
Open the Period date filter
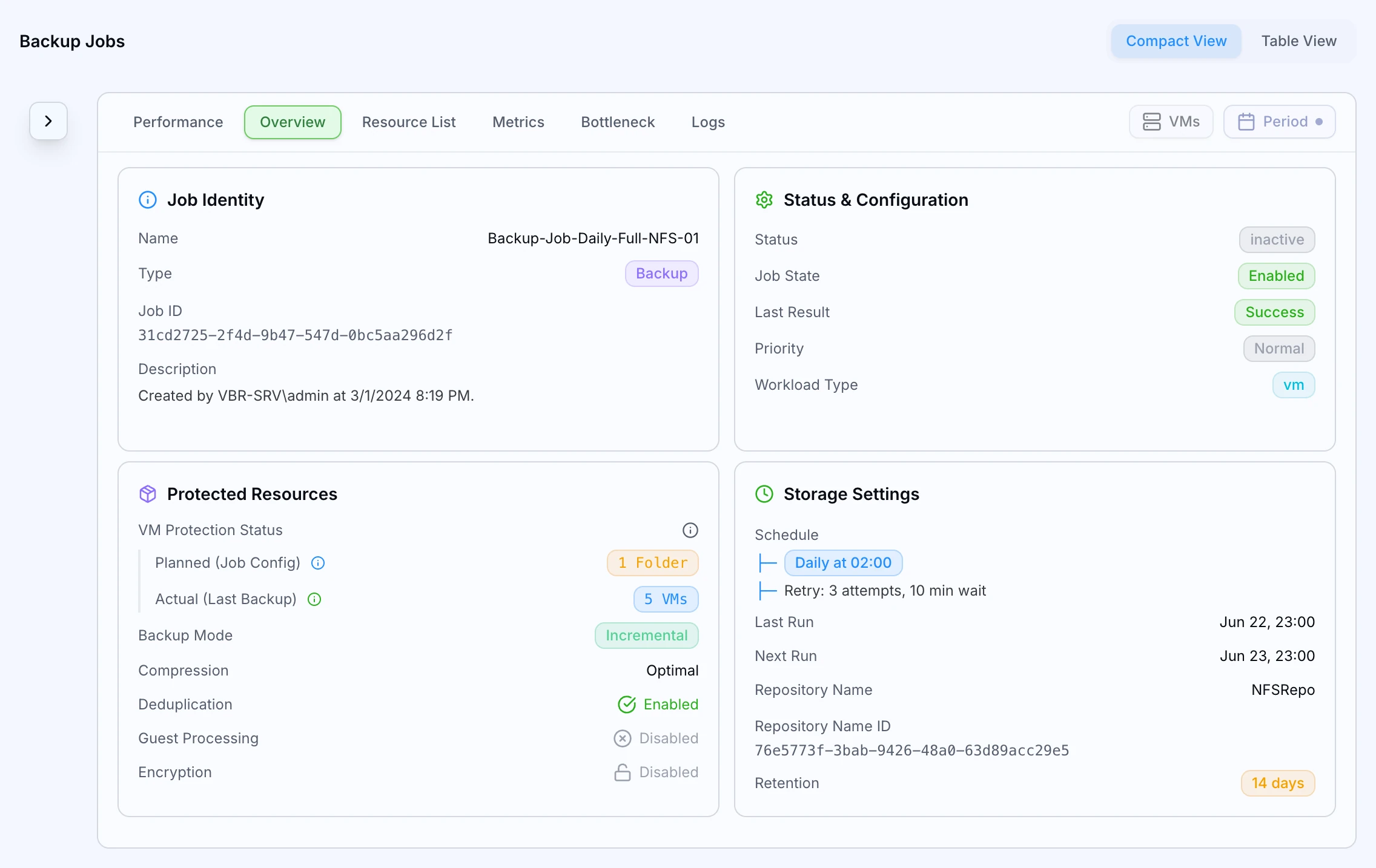pos(1279,122)
